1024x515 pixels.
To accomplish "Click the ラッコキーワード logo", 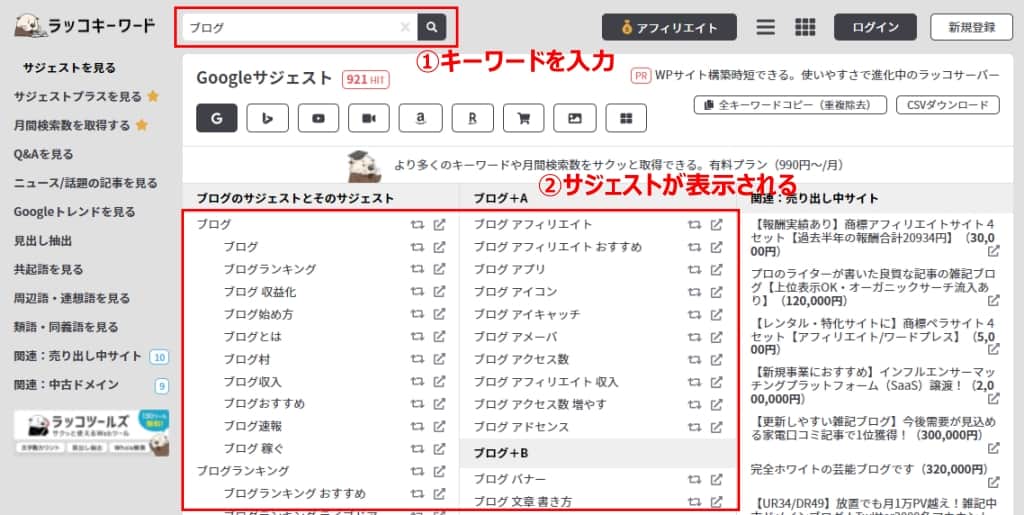I will tap(85, 26).
